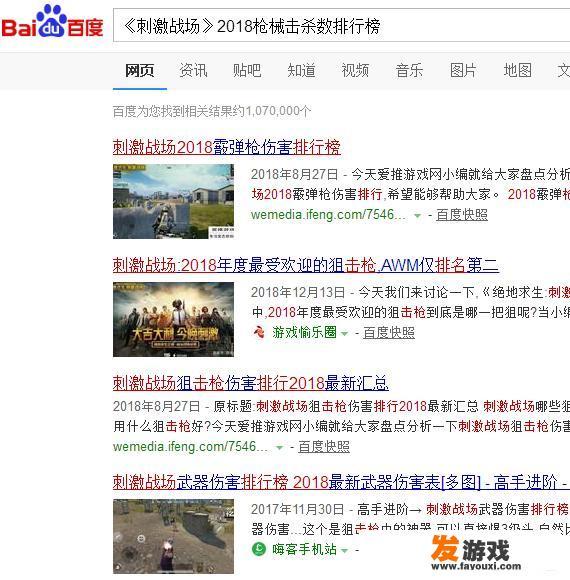Open 百度快照 of the first result
The height and width of the screenshot is (580, 570).
coord(462,215)
